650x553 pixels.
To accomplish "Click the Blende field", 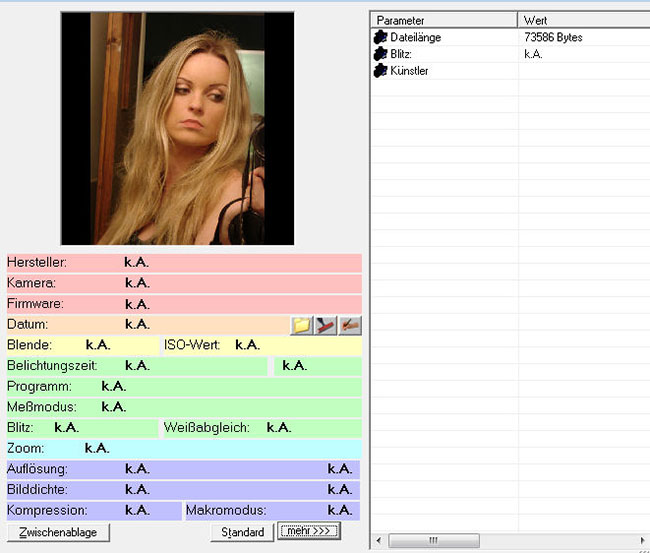I will point(83,346).
